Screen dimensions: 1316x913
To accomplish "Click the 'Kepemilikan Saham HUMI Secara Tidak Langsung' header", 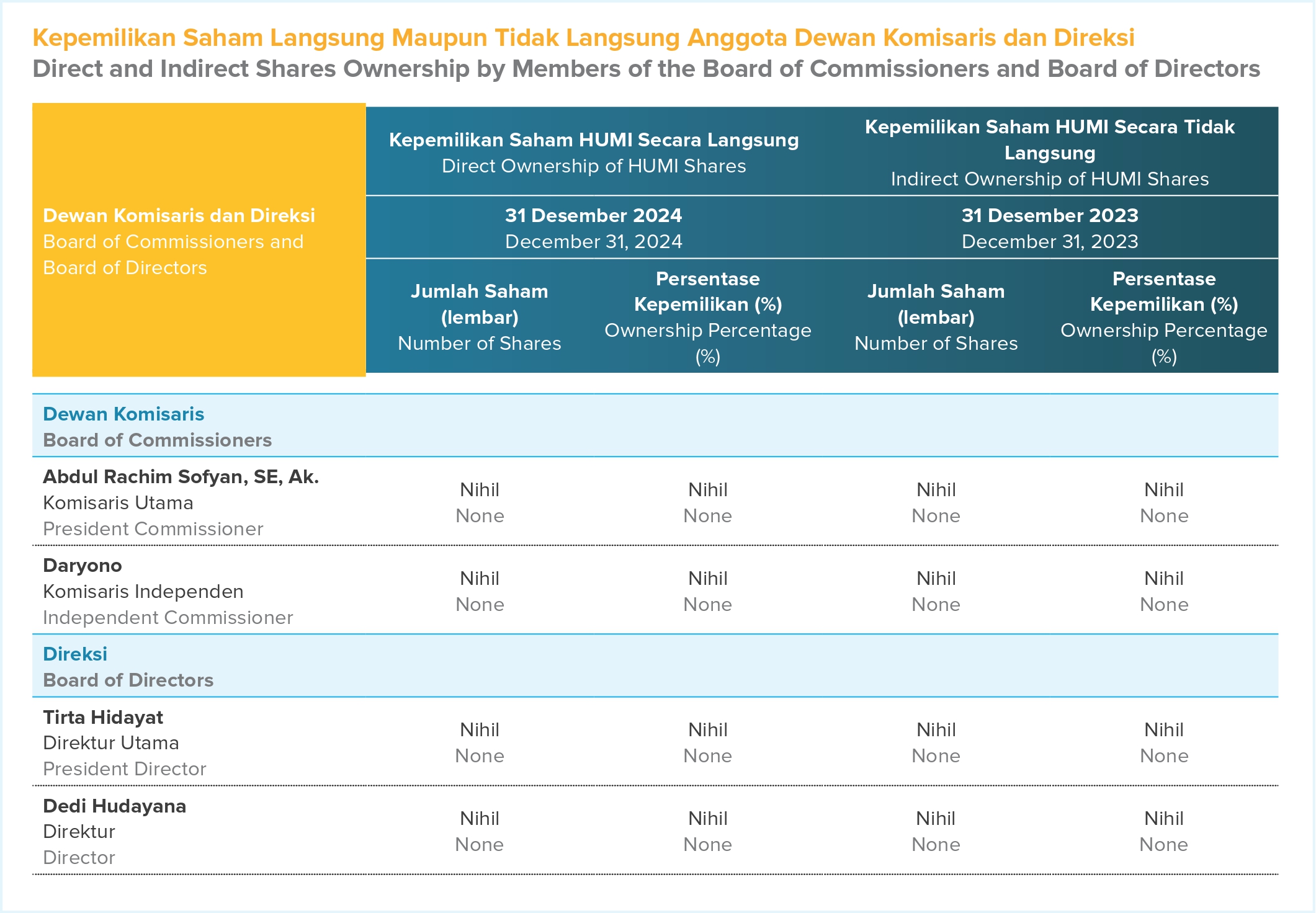I will pos(1050,140).
